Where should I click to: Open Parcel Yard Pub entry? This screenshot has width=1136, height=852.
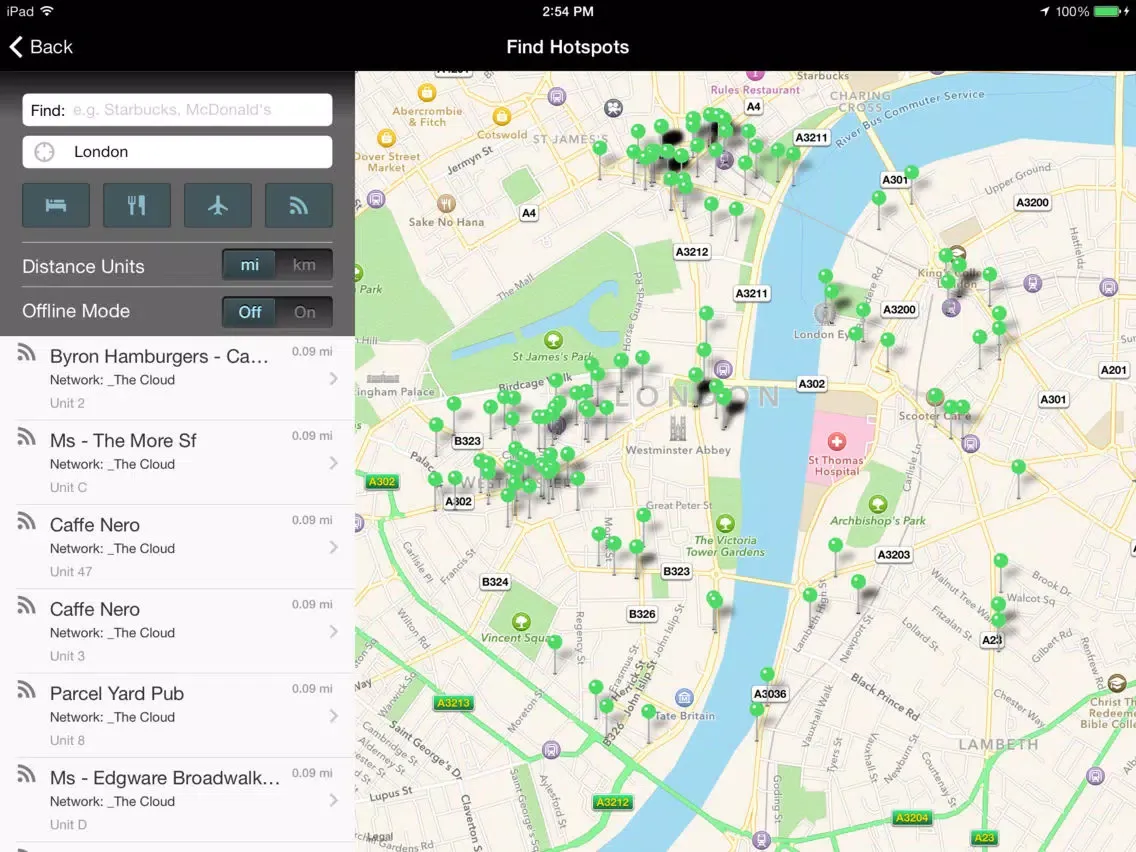tap(178, 715)
